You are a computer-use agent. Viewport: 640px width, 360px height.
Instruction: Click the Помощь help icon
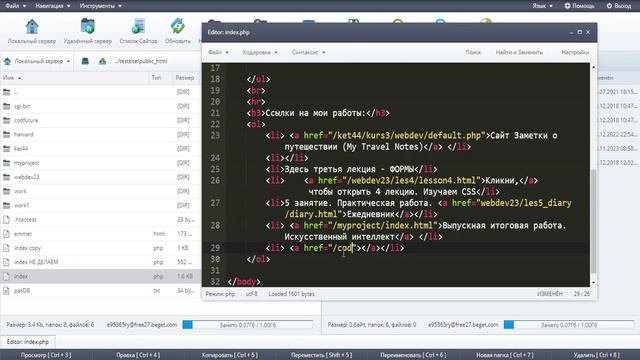[x=567, y=6]
